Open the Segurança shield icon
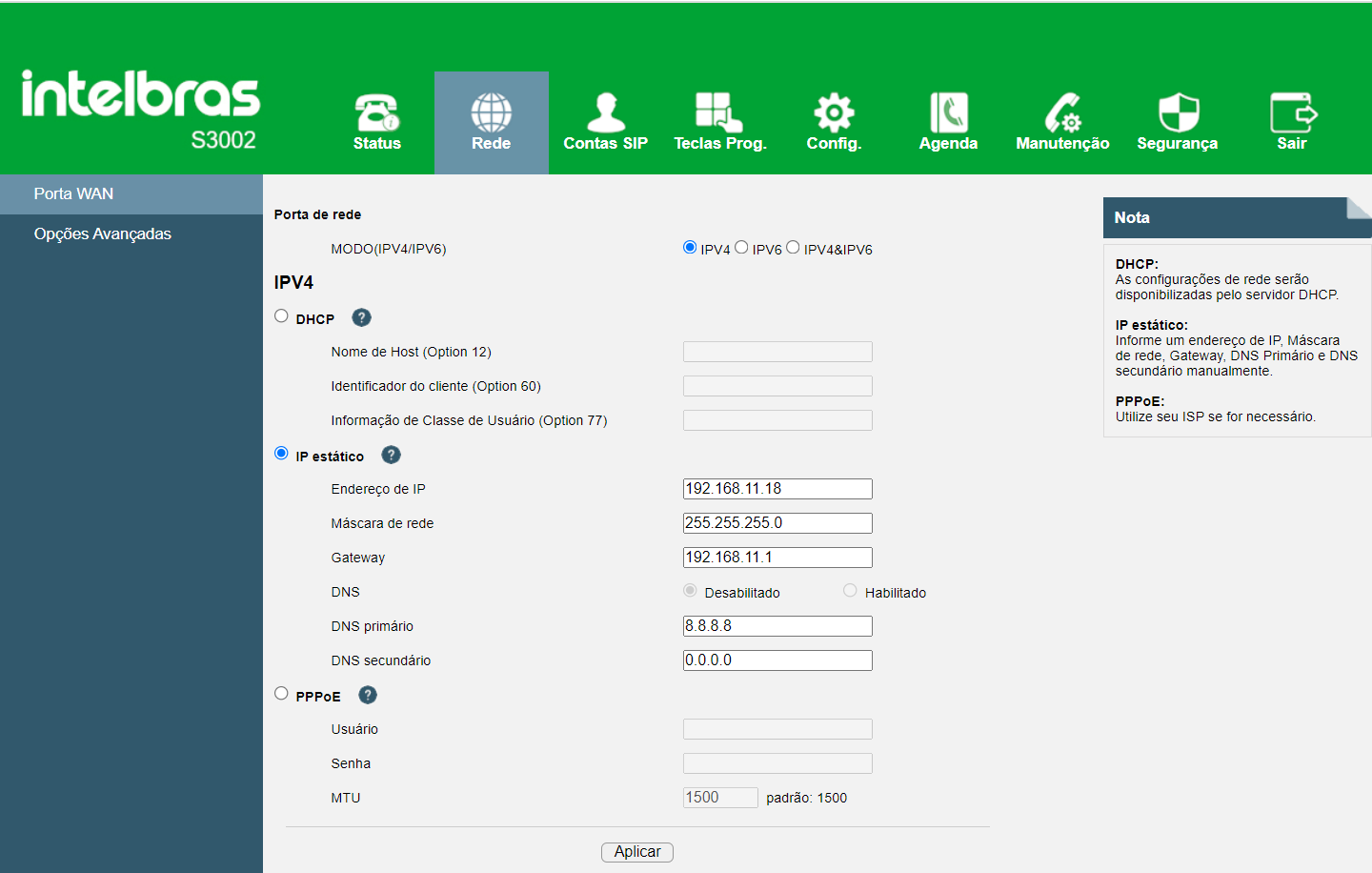 click(1179, 112)
